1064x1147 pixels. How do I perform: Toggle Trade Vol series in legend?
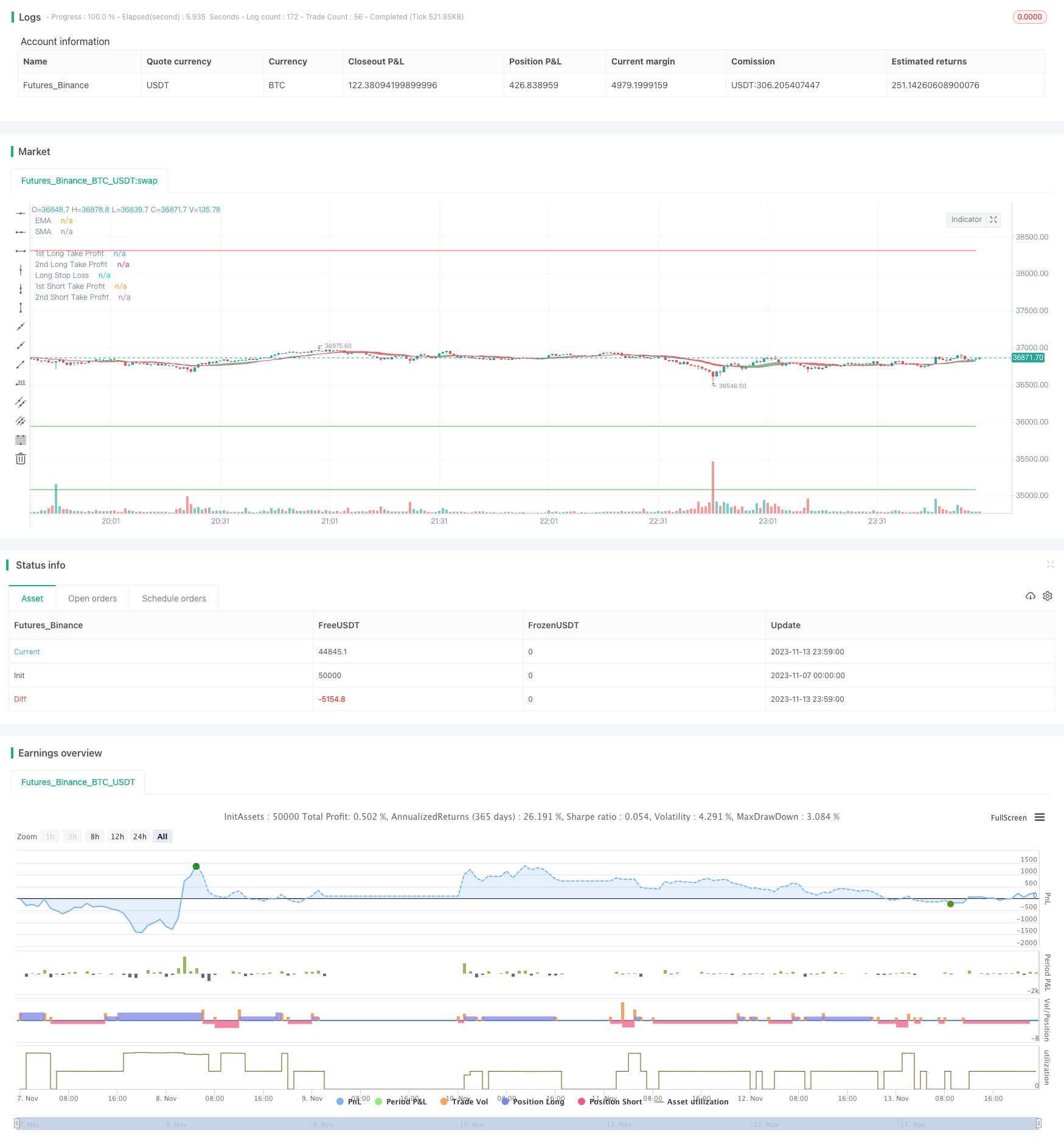tap(464, 1101)
